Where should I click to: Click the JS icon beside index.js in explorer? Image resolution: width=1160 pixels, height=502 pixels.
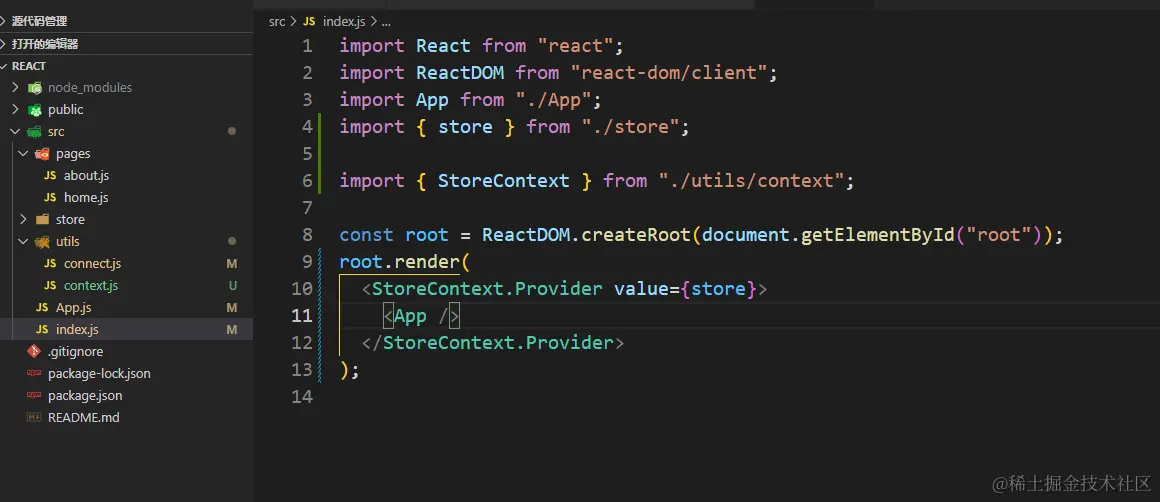(42, 330)
